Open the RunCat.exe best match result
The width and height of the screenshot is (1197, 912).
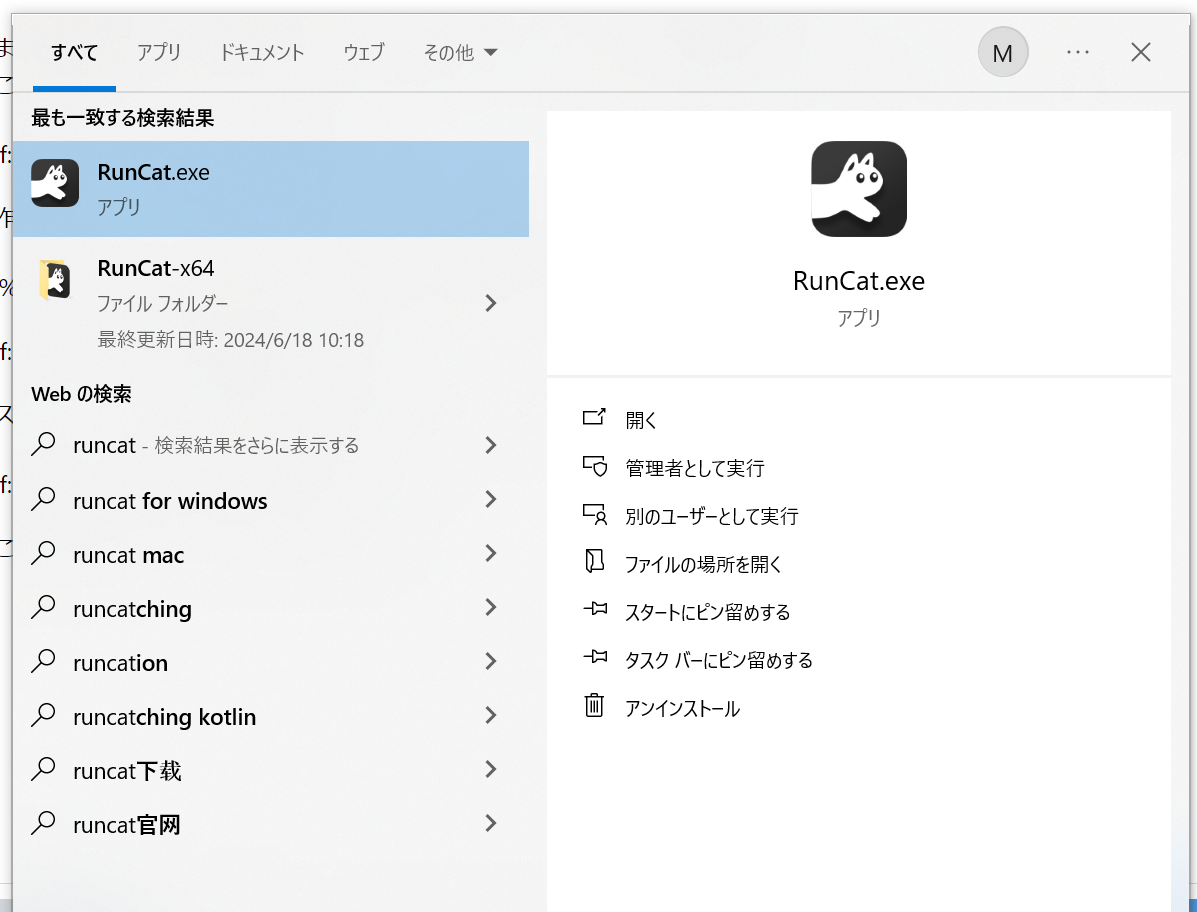point(271,189)
